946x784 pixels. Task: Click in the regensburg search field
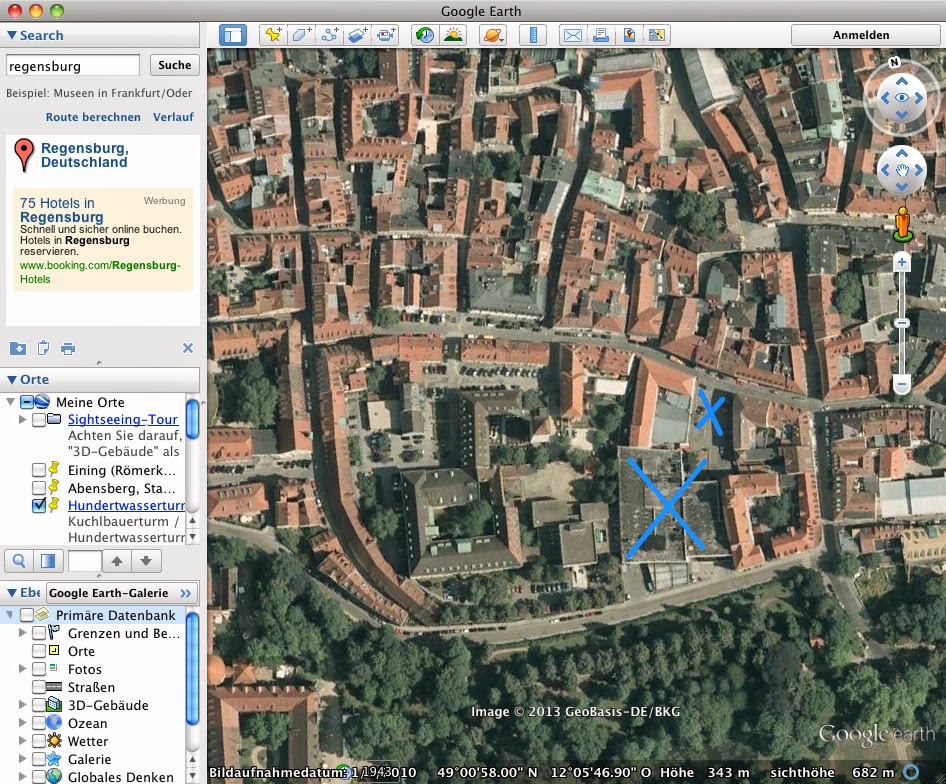[x=72, y=65]
